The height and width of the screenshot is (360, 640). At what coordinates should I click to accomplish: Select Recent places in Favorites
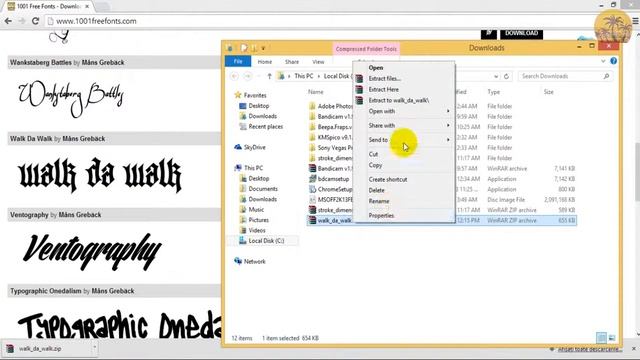(265, 127)
